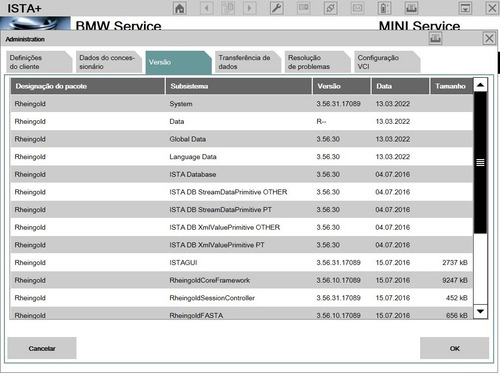Select the 'Data' subsystem cell in second row
Screen dimensions: 500x376
pyautogui.click(x=177, y=122)
